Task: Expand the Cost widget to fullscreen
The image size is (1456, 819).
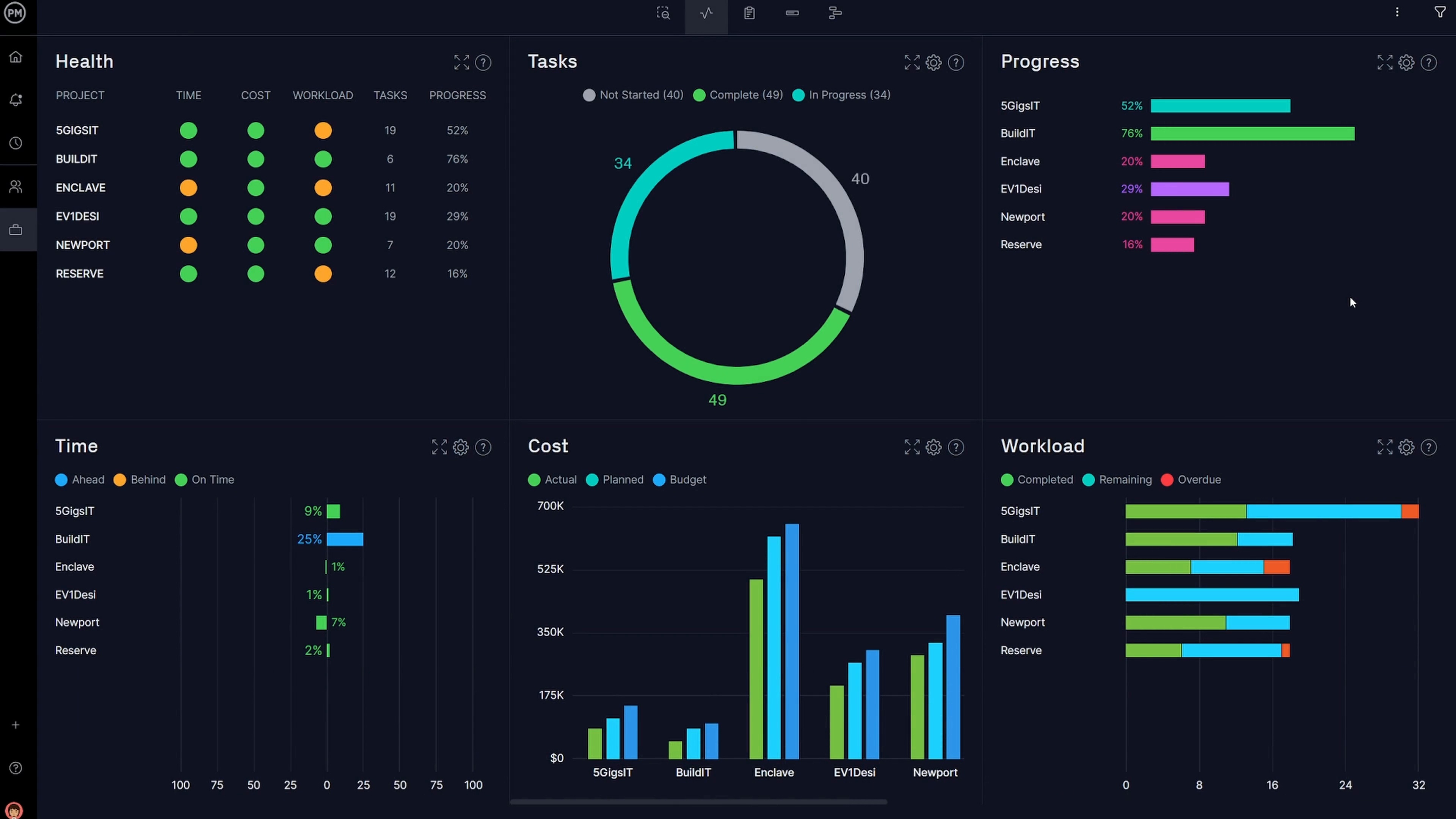Action: point(912,447)
